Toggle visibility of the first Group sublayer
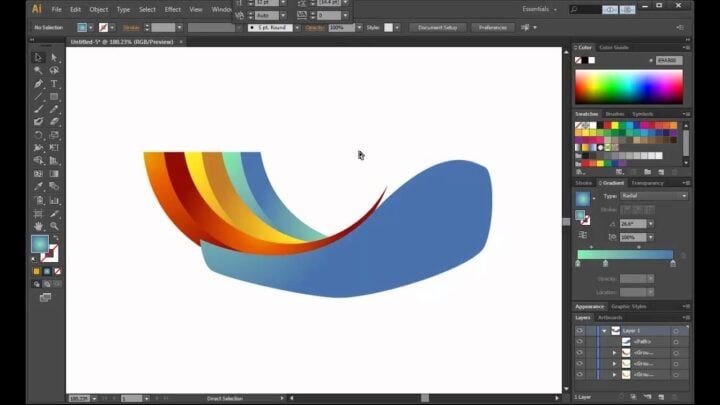 coord(579,352)
